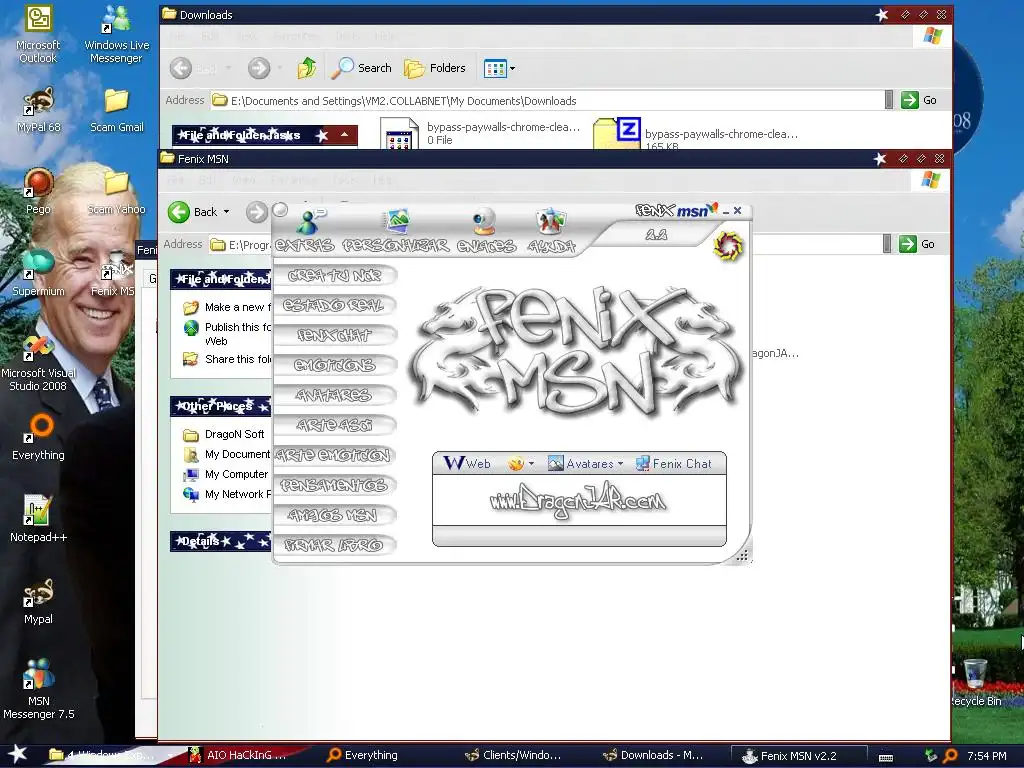Switch to Downloads - M... taskbar item
The image size is (1024, 768).
(x=652, y=755)
